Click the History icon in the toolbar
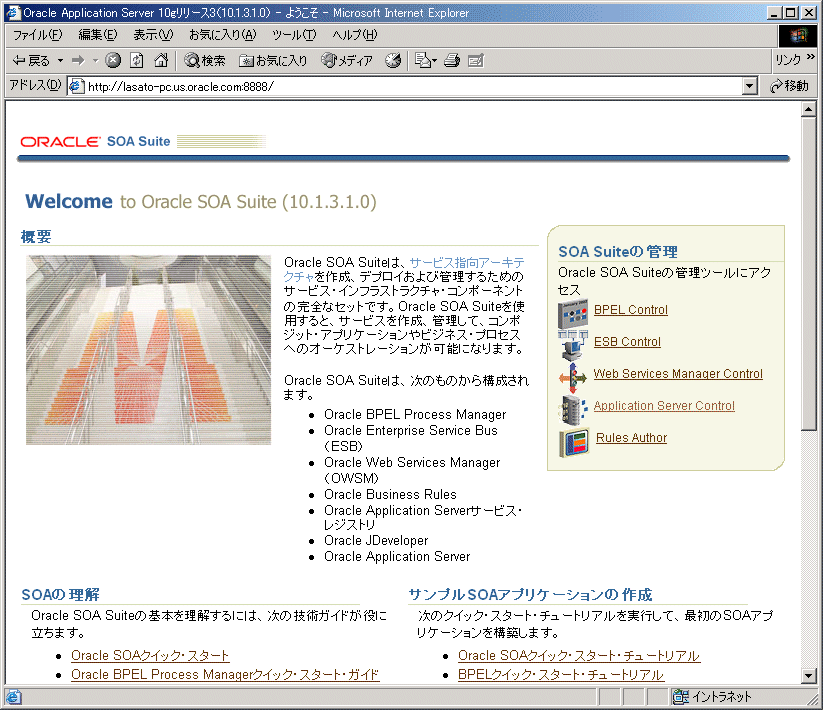 393,61
